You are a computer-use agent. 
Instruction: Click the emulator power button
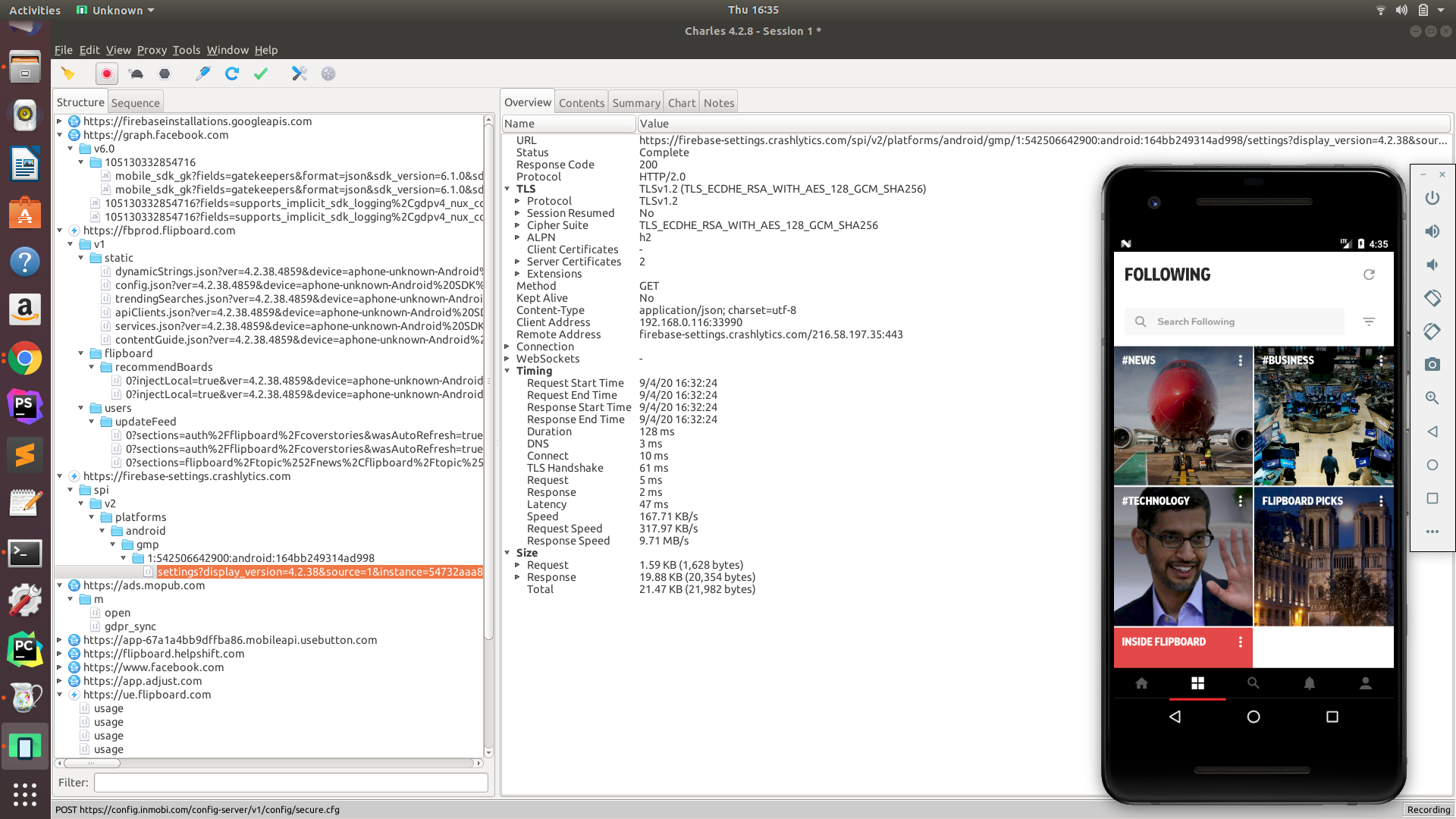1432,198
